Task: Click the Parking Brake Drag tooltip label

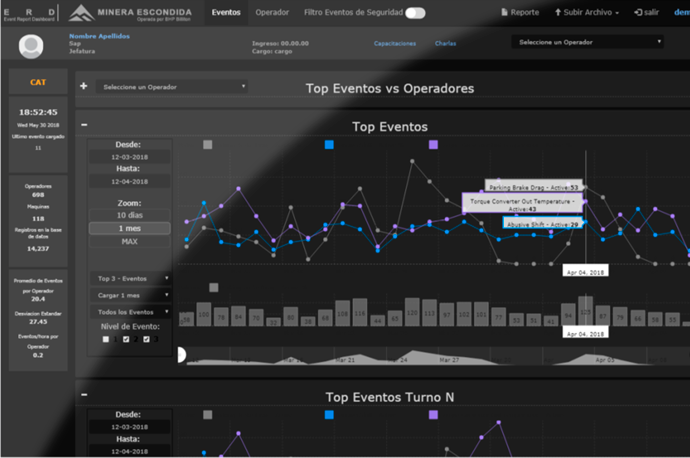Action: click(534, 187)
